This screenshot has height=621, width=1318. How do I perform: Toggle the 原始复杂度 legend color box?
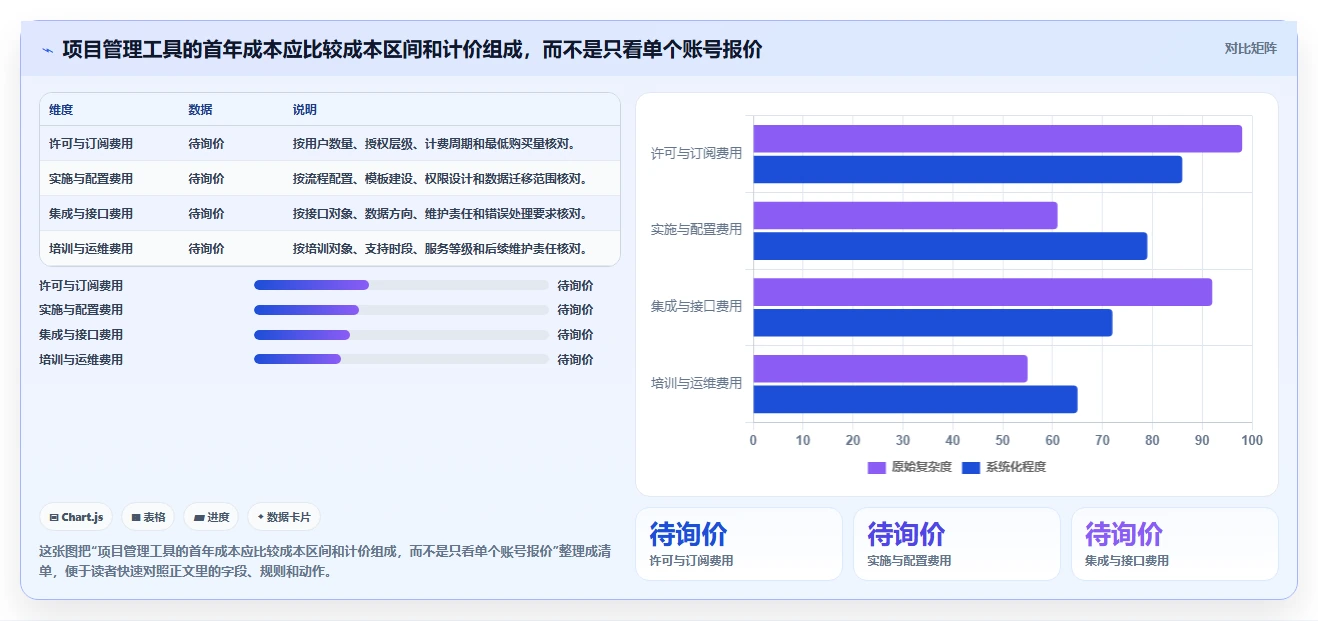(877, 467)
